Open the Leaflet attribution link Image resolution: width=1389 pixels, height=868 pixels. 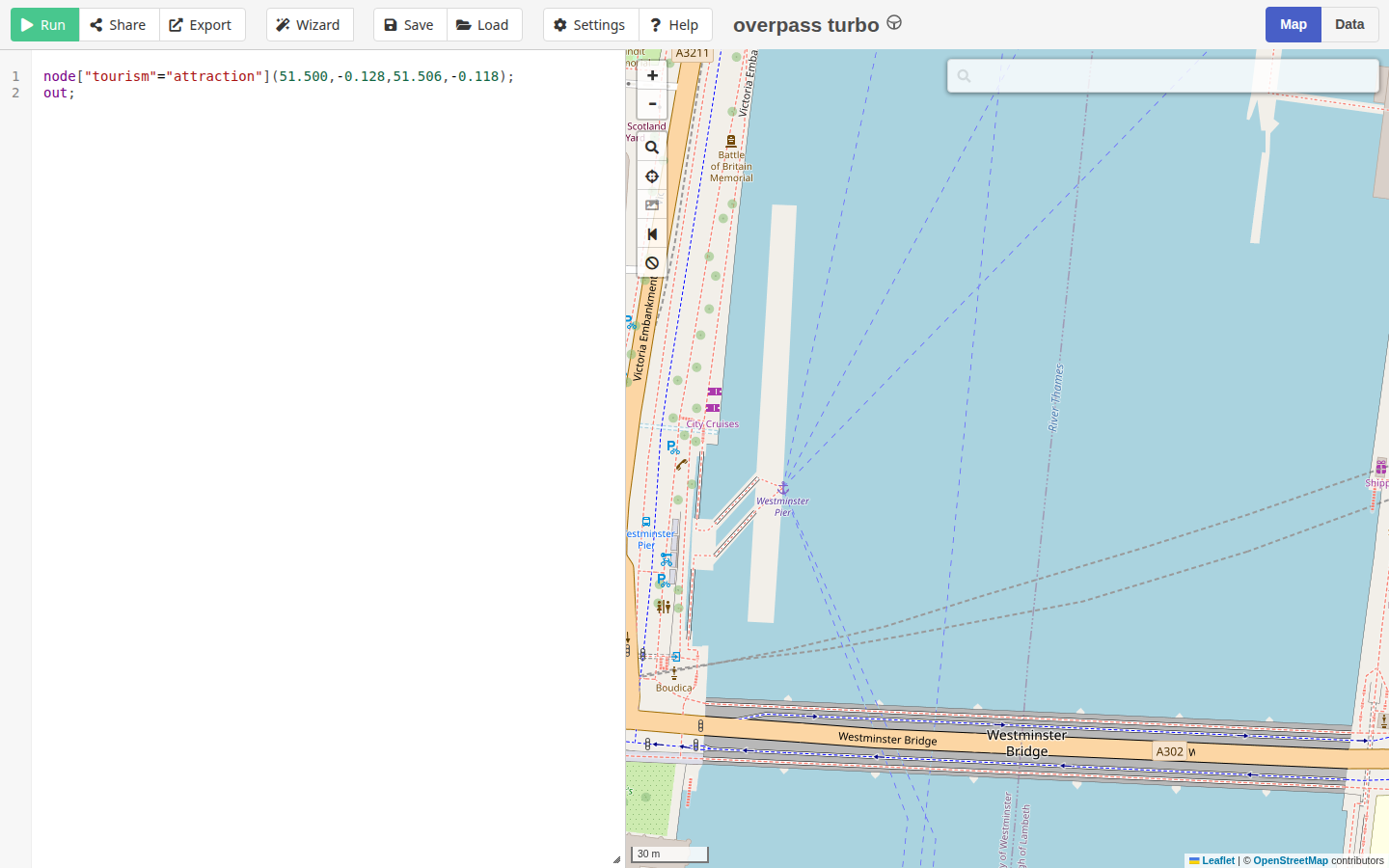tap(1212, 860)
